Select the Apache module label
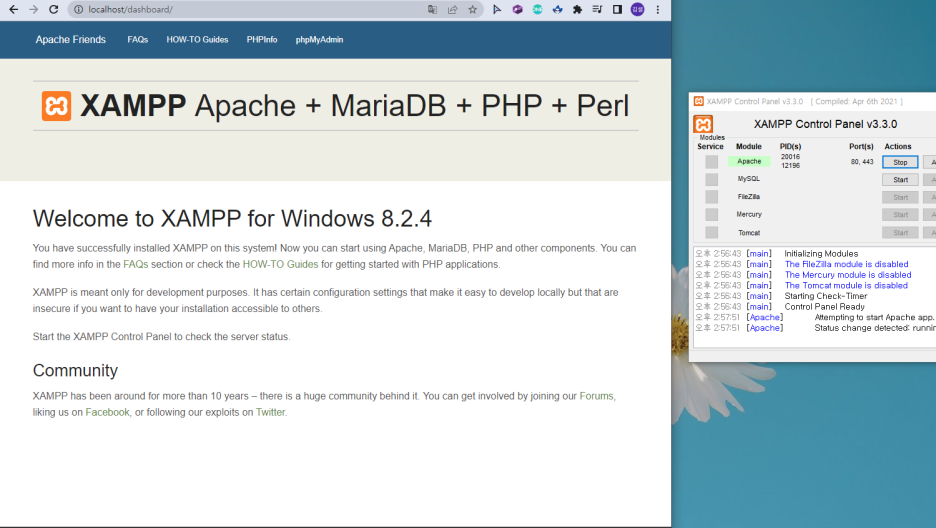936x528 pixels. point(749,162)
